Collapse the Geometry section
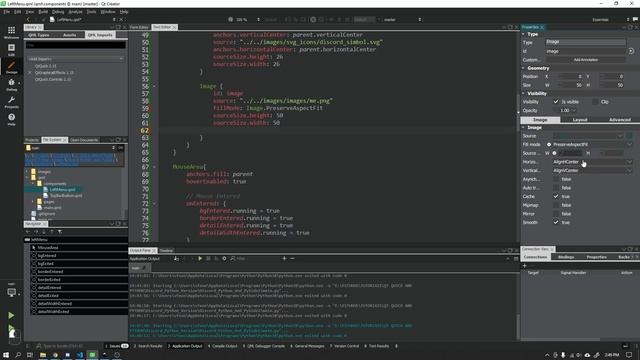This screenshot has height=360, width=640. coord(524,68)
